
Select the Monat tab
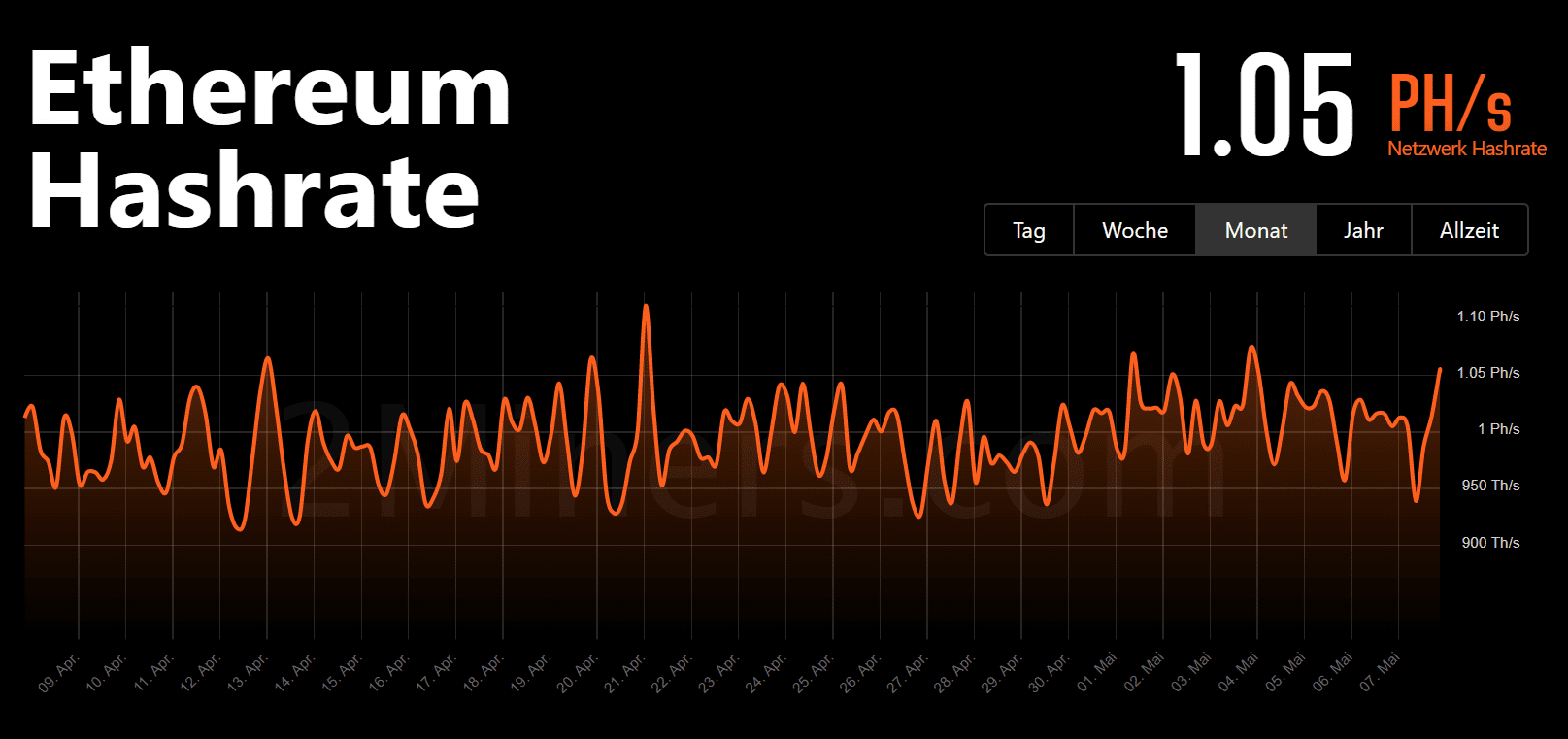[x=1256, y=230]
